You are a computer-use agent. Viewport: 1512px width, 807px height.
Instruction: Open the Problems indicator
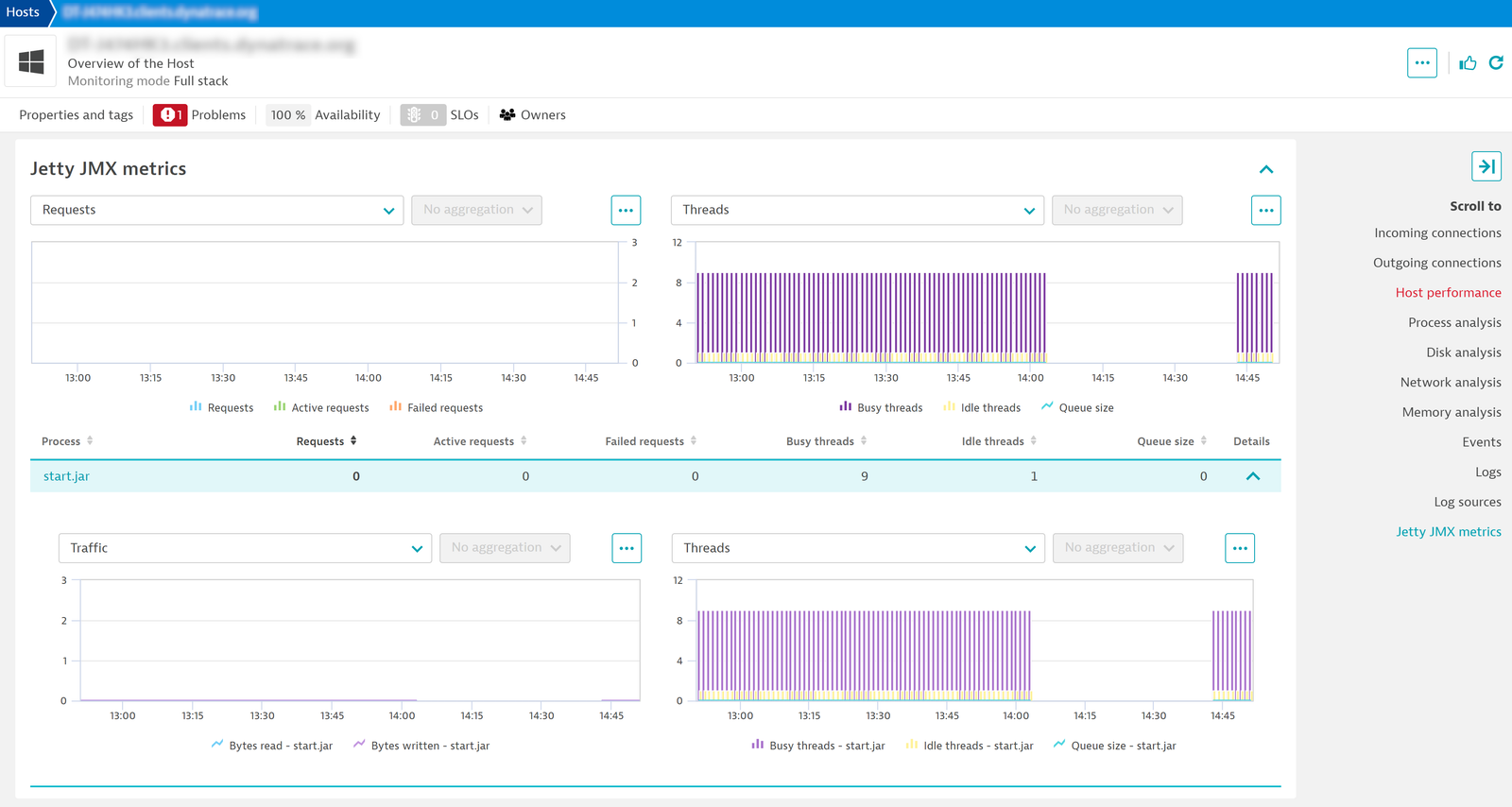click(x=199, y=115)
